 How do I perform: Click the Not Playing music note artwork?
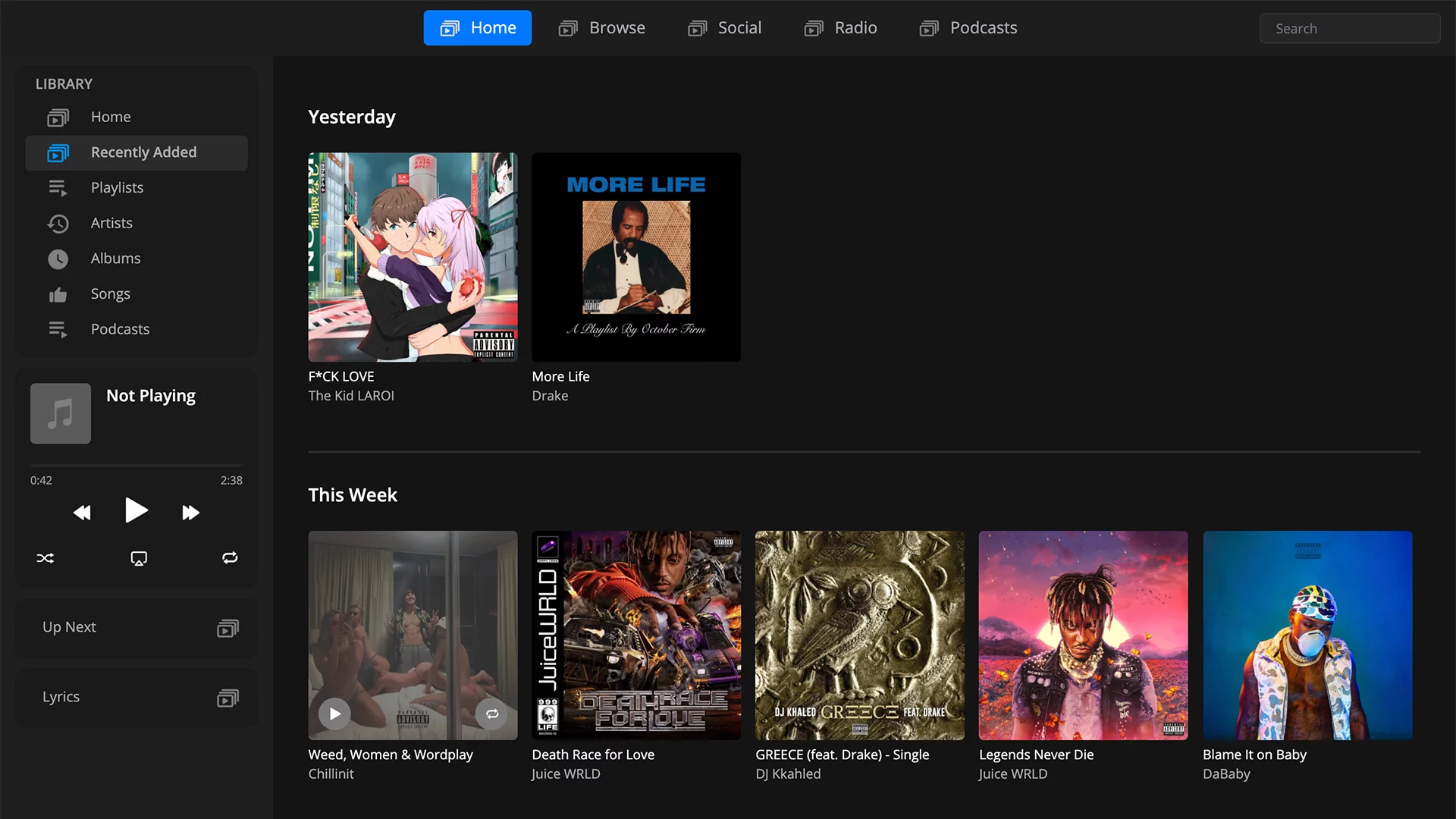point(61,413)
